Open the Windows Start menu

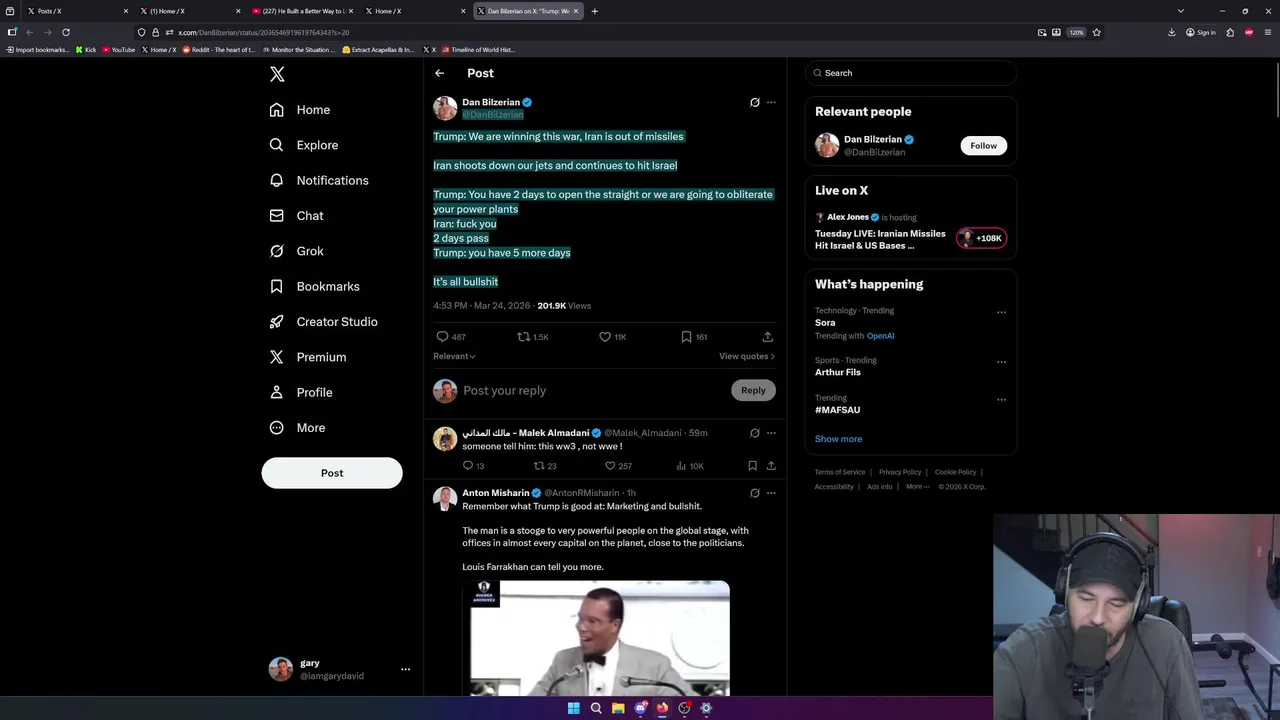pyautogui.click(x=573, y=708)
